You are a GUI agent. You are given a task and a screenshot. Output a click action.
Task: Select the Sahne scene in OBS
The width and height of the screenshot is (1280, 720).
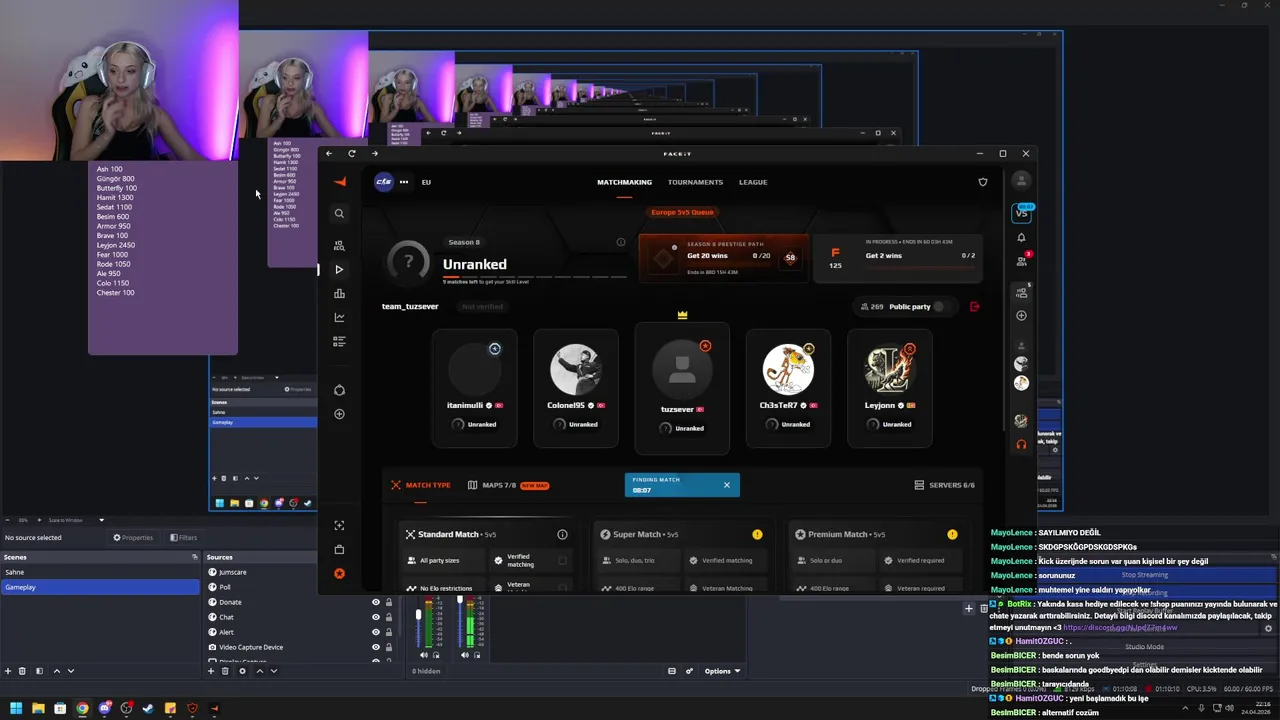pos(100,572)
